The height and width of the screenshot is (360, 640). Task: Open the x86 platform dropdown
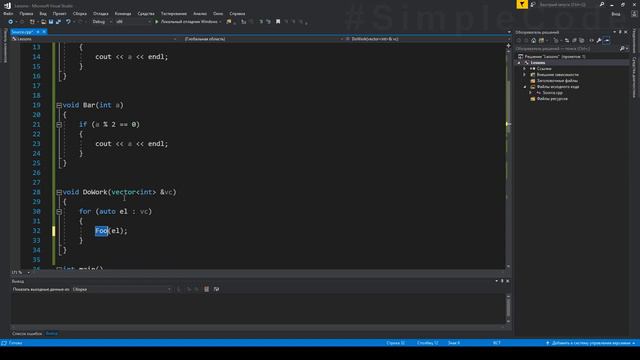pos(133,22)
